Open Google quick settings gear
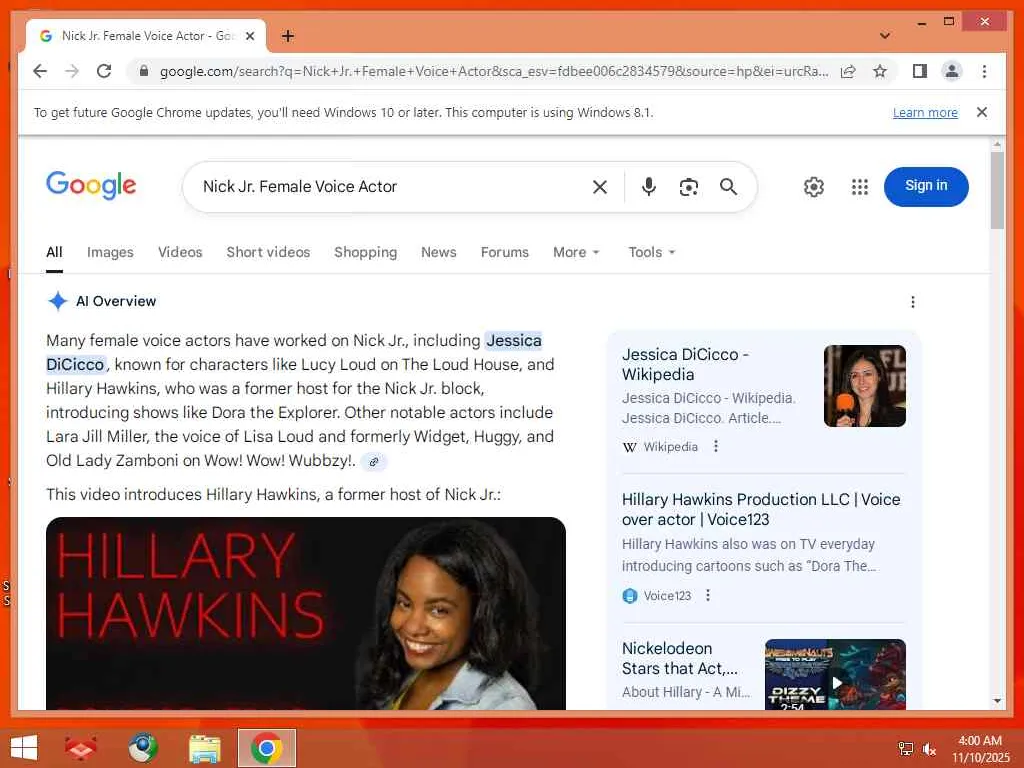Image resolution: width=1024 pixels, height=768 pixels. tap(813, 187)
